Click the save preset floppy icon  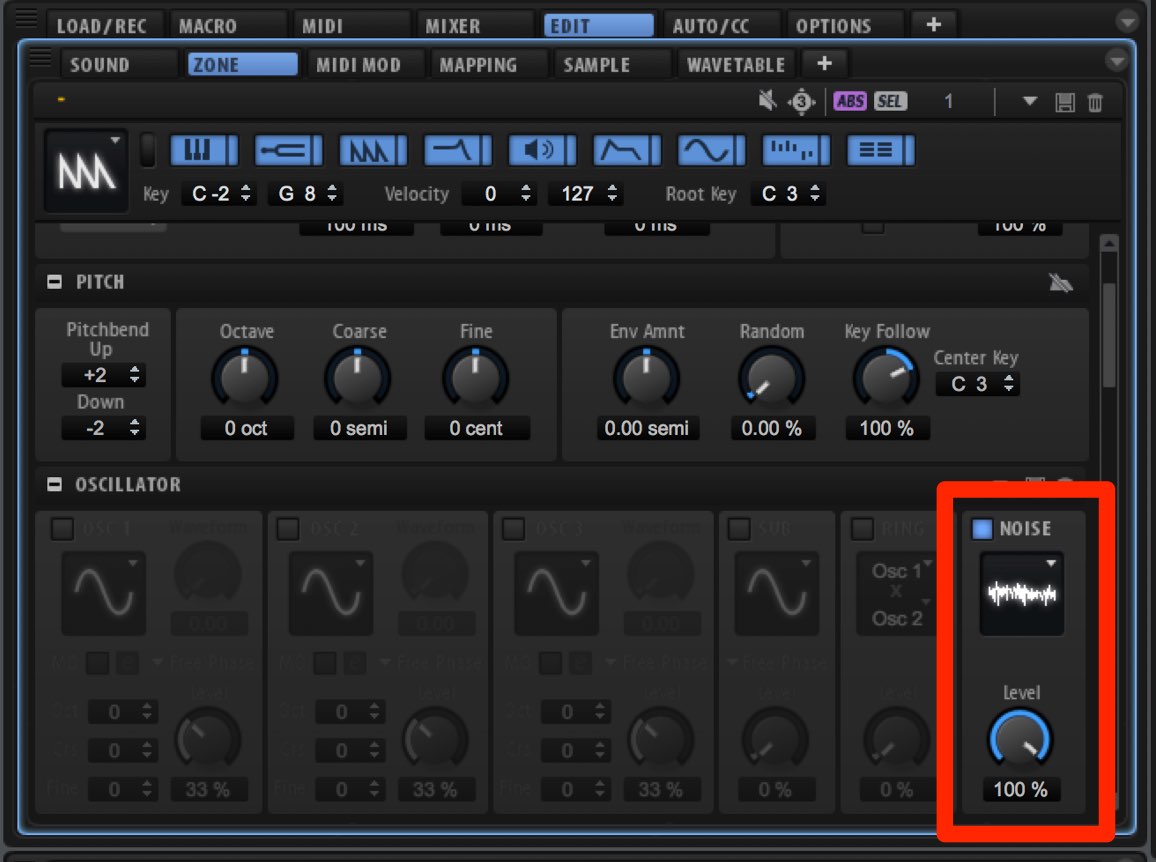(1065, 102)
